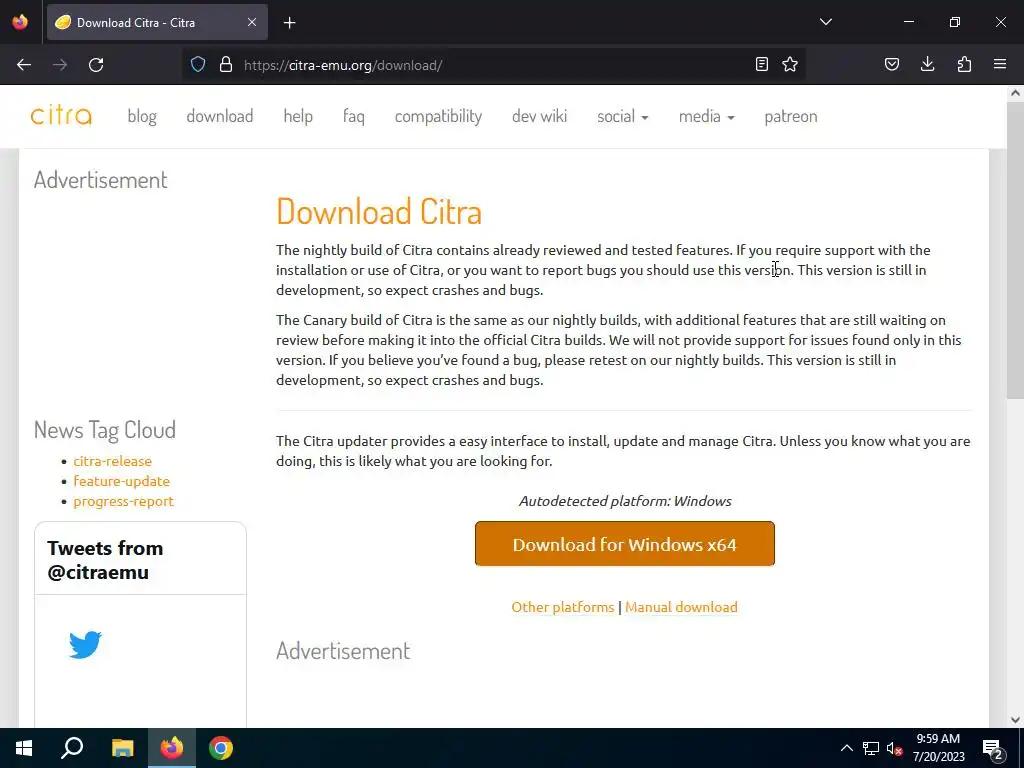Viewport: 1024px width, 768px height.
Task: Click the Download Citra heading
Action: point(379,212)
